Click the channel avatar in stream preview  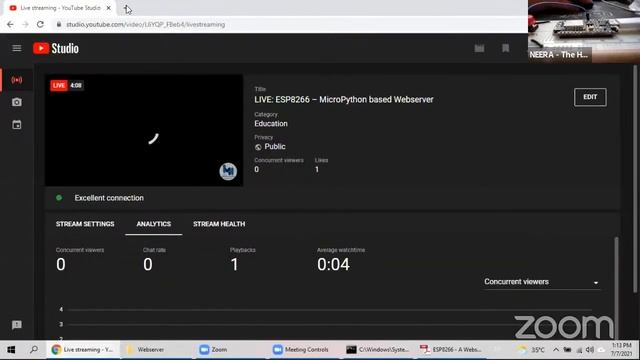click(228, 171)
